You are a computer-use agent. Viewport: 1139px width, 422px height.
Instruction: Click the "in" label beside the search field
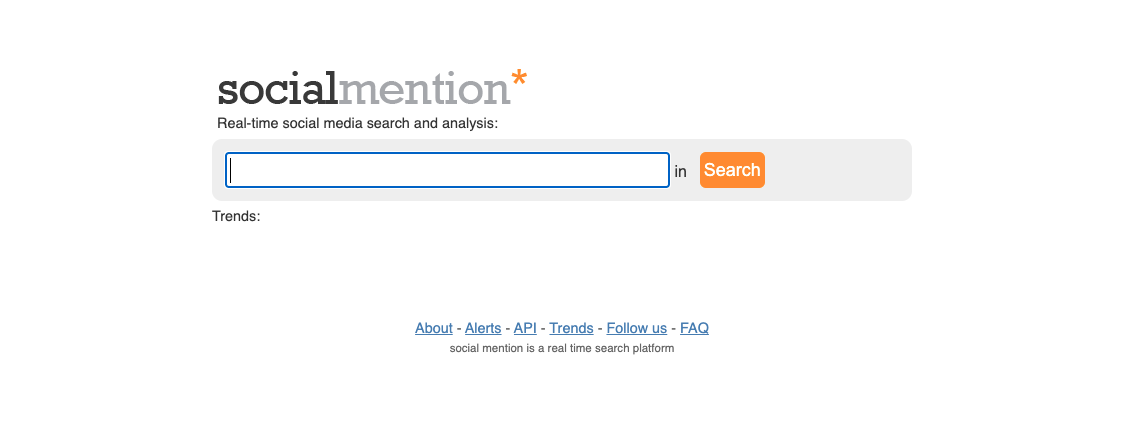[x=680, y=172]
